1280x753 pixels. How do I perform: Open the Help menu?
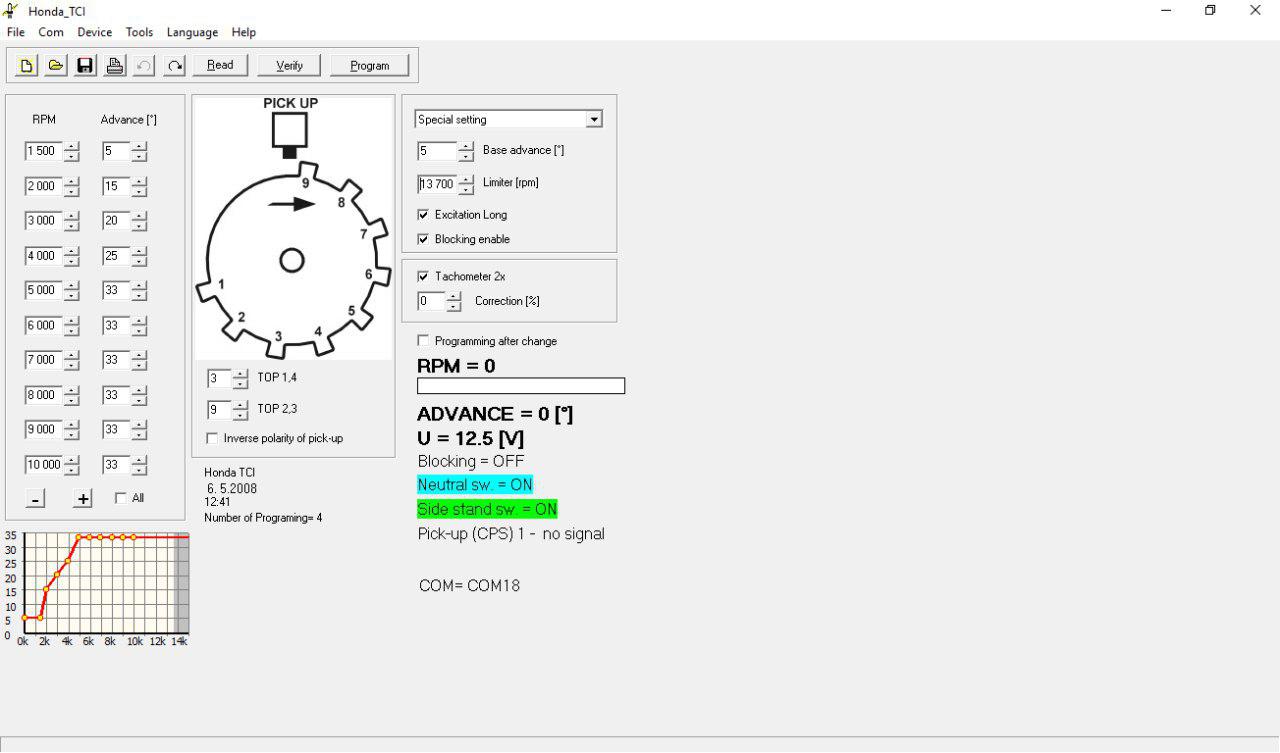pos(244,32)
